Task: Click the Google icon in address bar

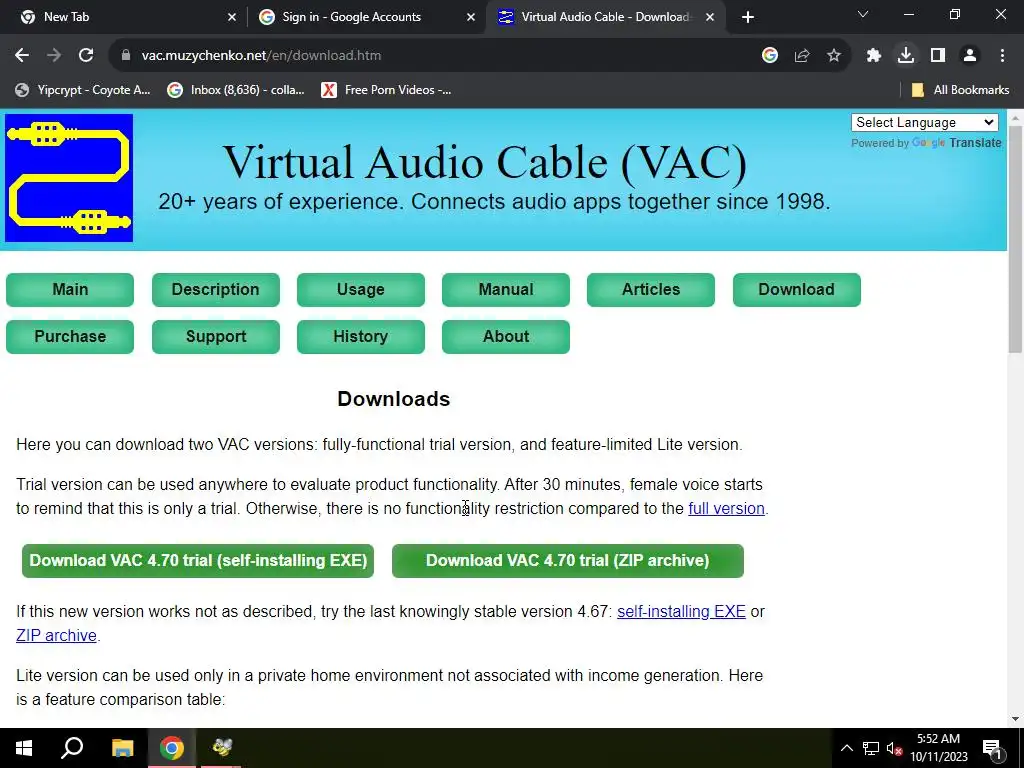Action: coord(770,56)
